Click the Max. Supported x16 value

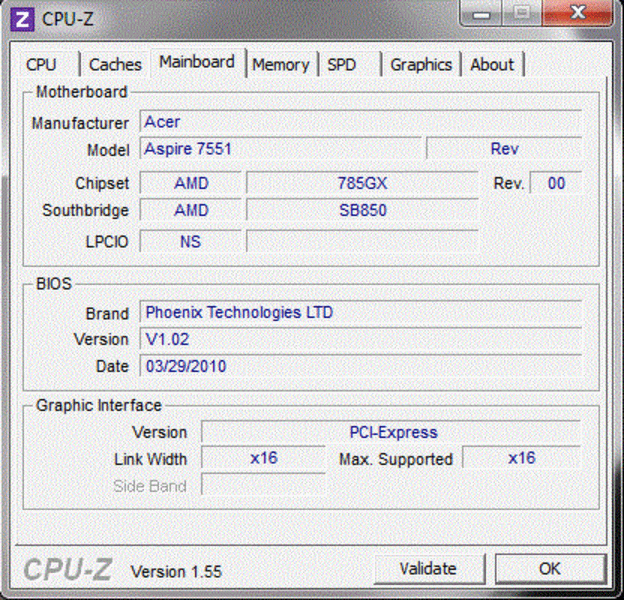(521, 458)
